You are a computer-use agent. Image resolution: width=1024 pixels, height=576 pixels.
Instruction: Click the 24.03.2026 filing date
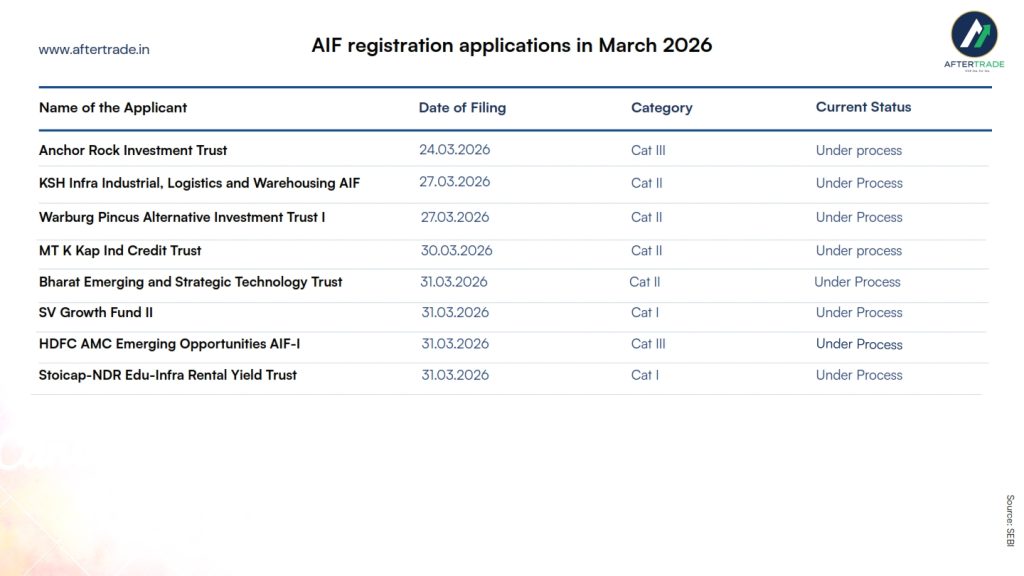454,150
